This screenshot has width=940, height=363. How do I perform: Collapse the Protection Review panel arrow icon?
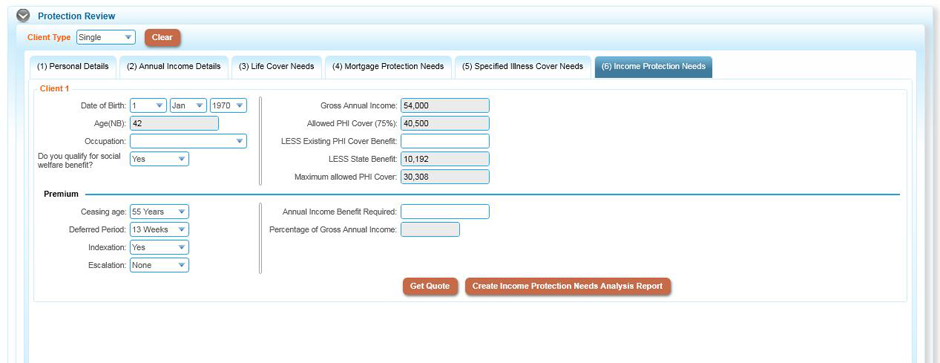[23, 16]
